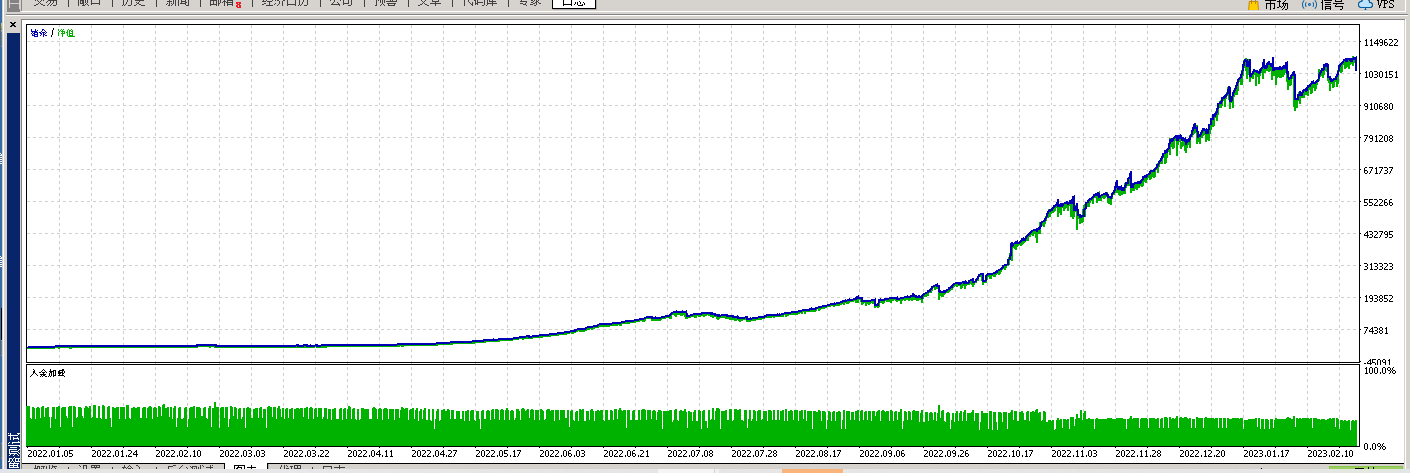Screen dimensions: 1410x473
Task: Open the 文章 (Articles) tab
Action: [429, 3]
